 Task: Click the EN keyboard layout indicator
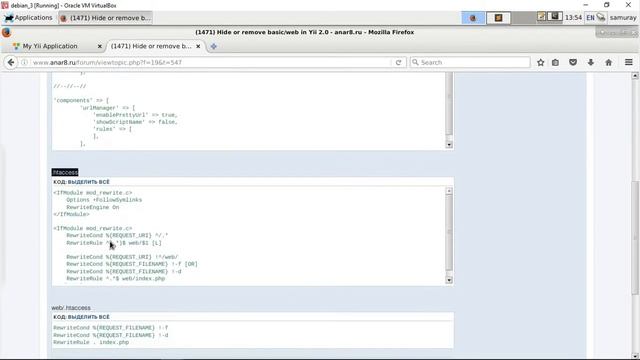(x=590, y=18)
